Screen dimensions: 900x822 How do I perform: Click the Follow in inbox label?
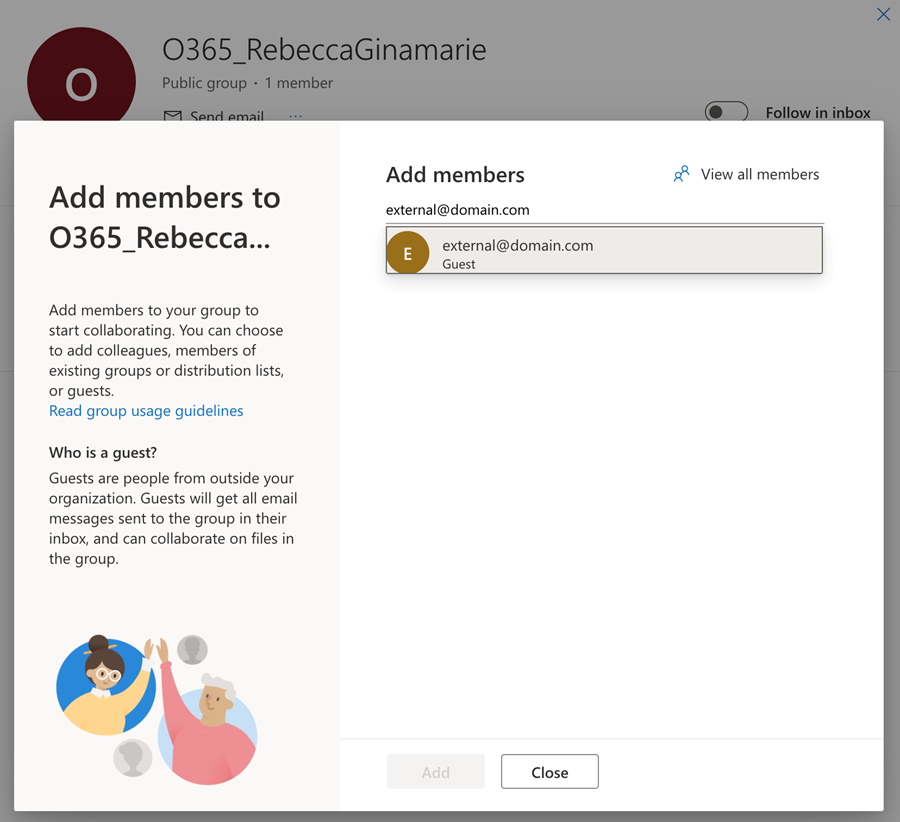[818, 113]
